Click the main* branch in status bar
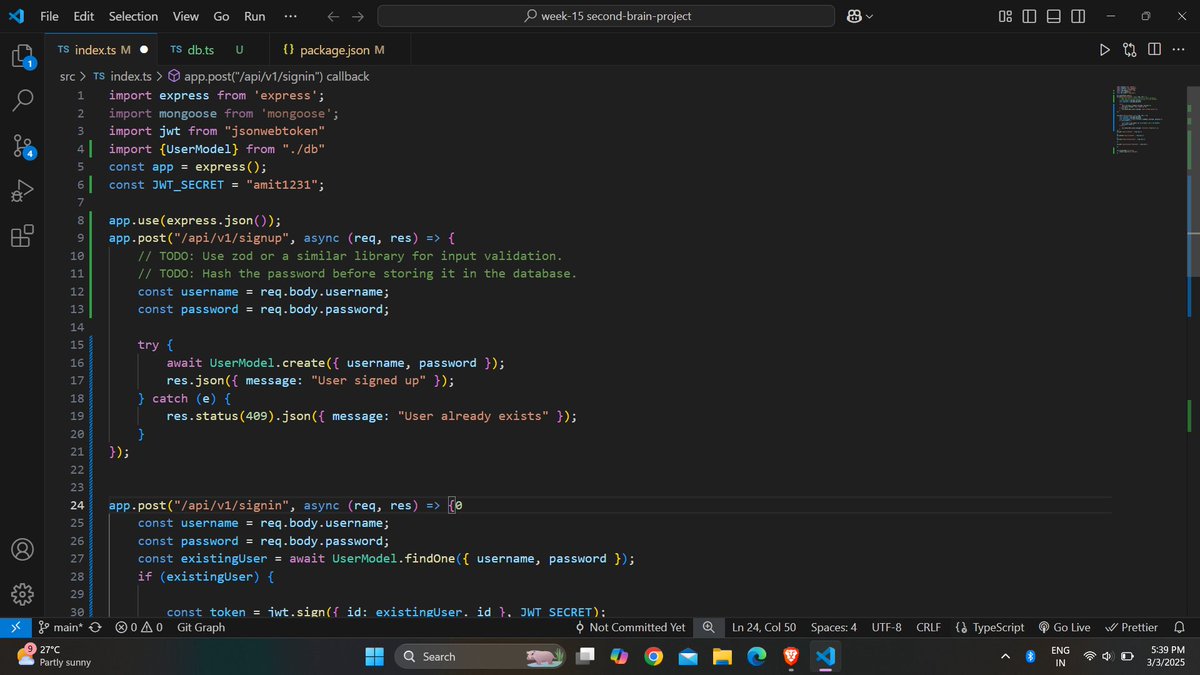1200x675 pixels. pos(60,627)
